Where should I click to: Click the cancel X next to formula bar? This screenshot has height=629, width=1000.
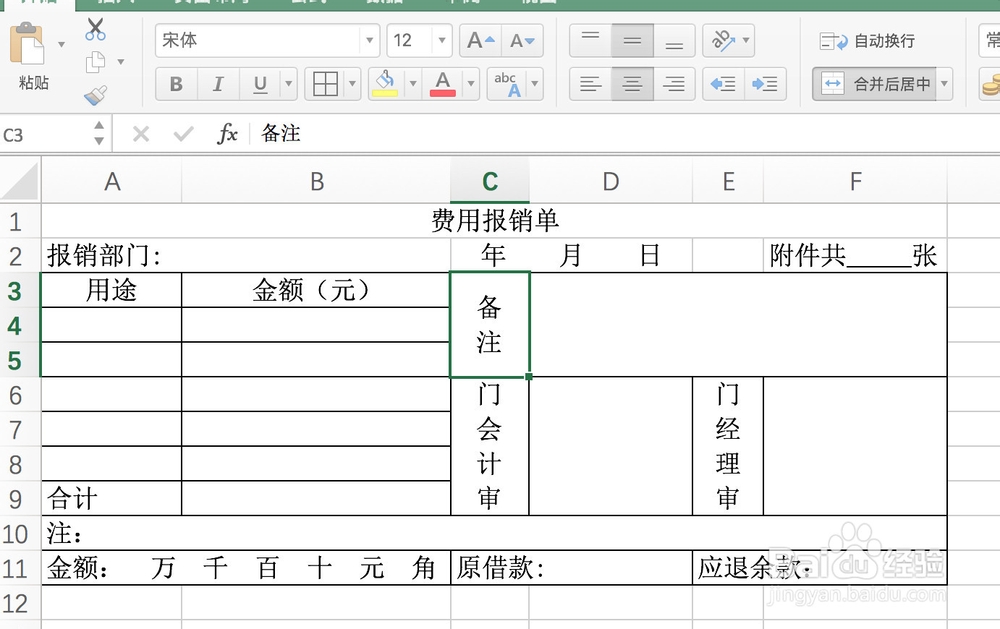pos(142,132)
